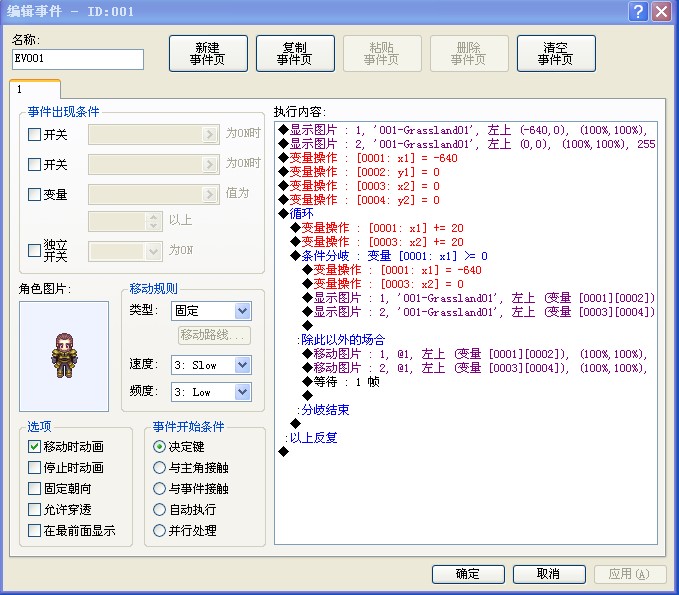This screenshot has height=595, width=679.
Task: Enable the first 开关 condition checkbox
Action: coord(34,134)
